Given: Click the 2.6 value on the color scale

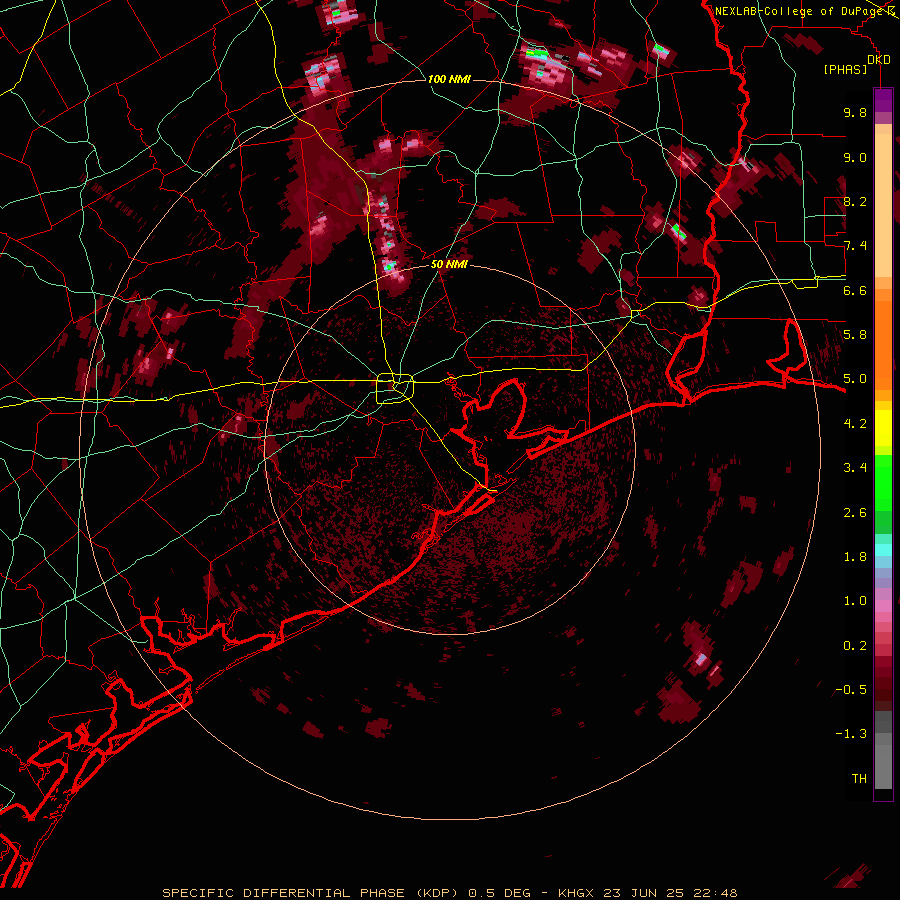Looking at the screenshot, I should [x=855, y=513].
